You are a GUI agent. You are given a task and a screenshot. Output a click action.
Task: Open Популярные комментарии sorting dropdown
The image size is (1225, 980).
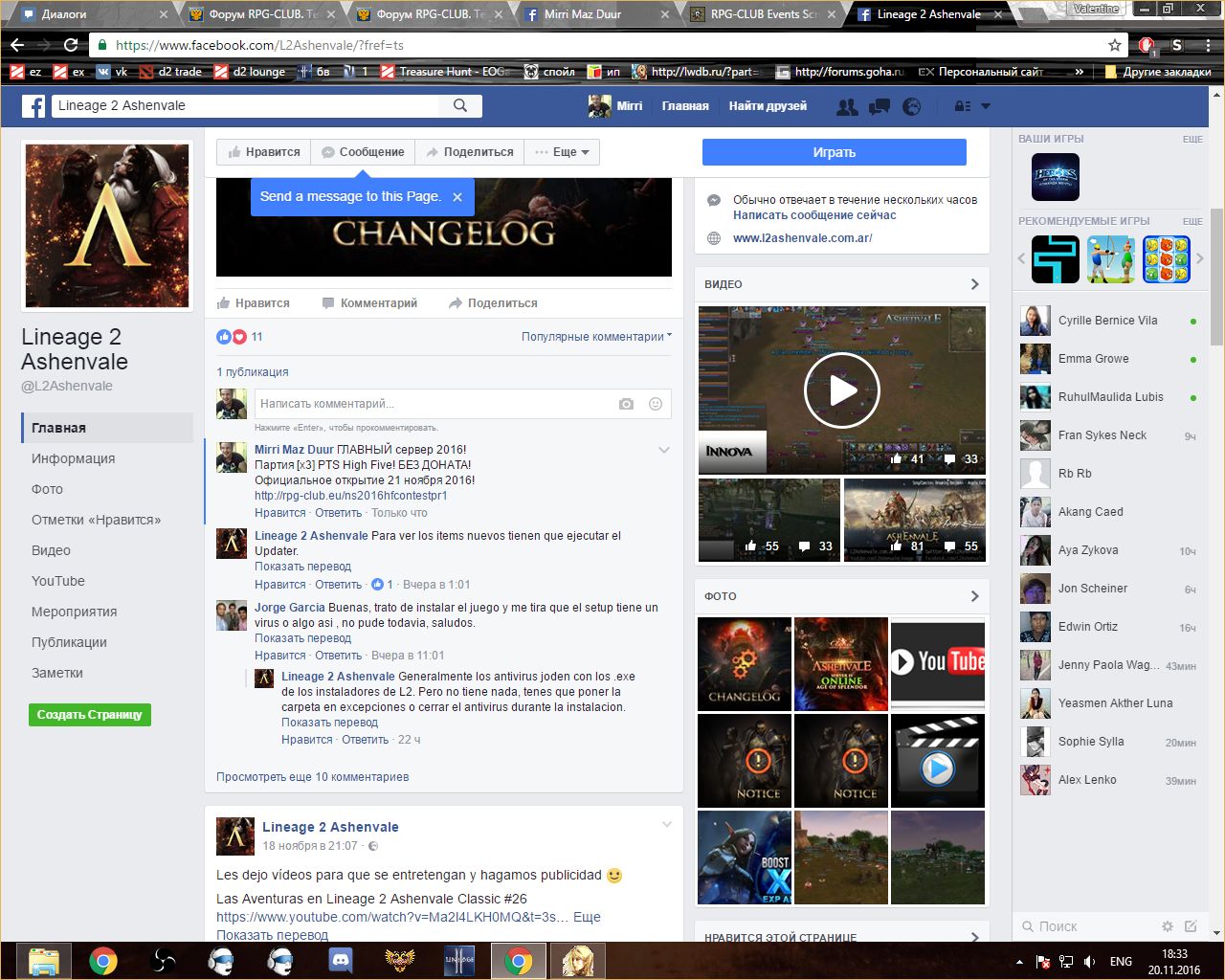(x=596, y=337)
